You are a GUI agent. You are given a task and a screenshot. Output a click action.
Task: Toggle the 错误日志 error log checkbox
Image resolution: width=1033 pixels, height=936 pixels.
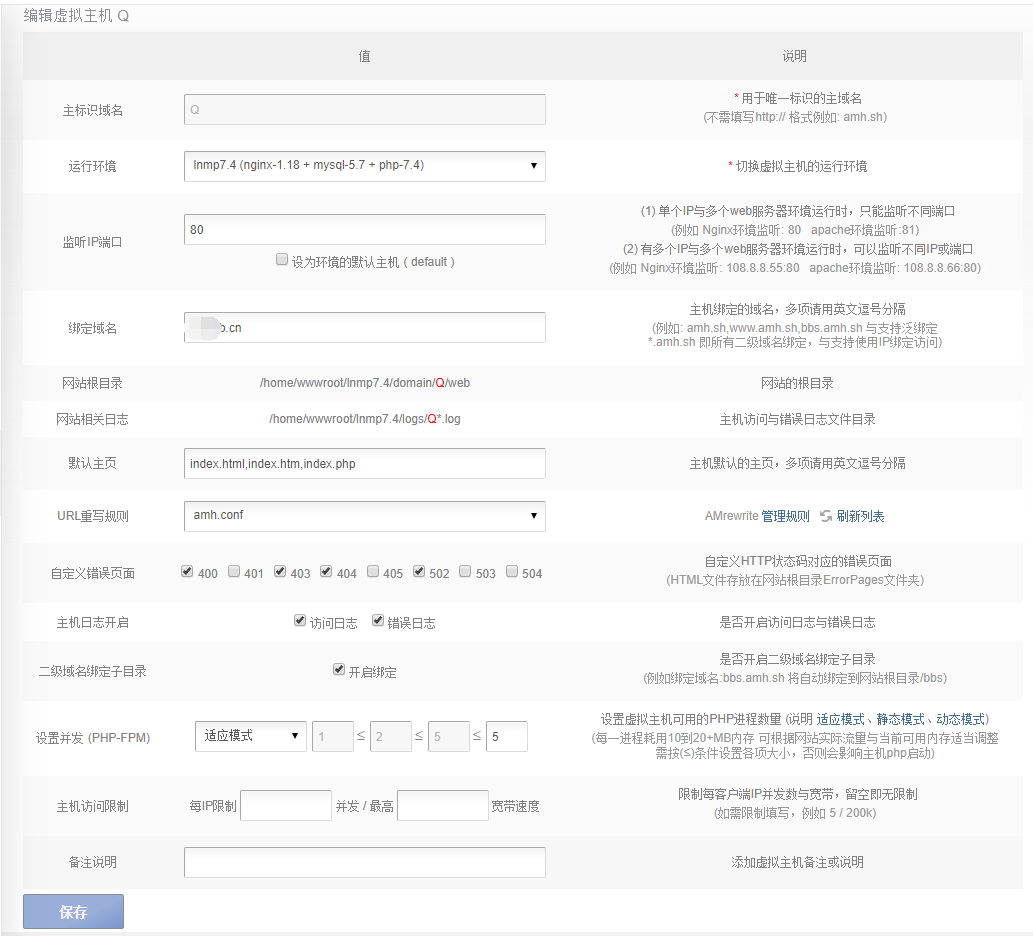pyautogui.click(x=378, y=621)
